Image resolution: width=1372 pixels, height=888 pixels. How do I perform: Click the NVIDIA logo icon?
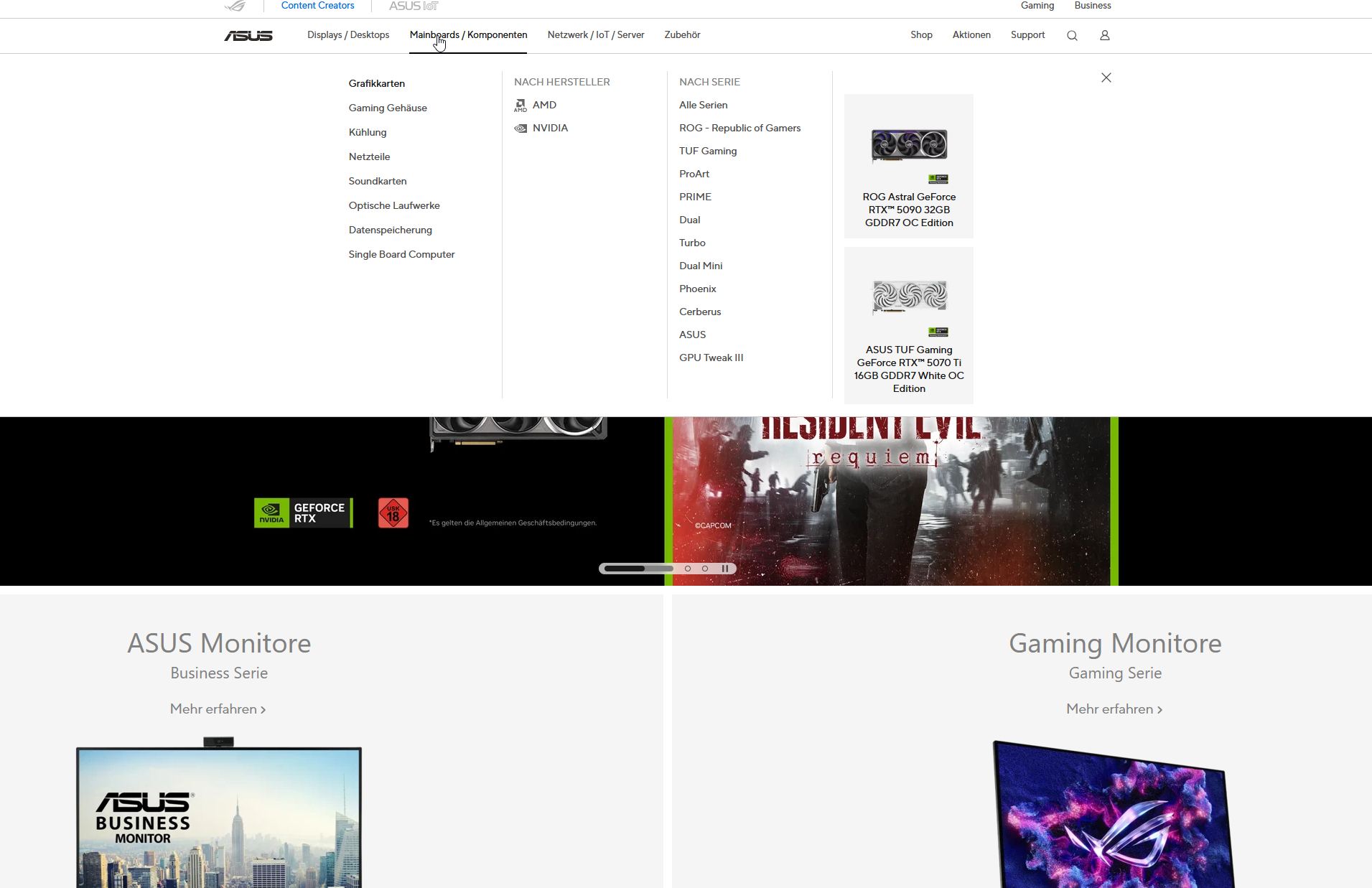(x=521, y=128)
